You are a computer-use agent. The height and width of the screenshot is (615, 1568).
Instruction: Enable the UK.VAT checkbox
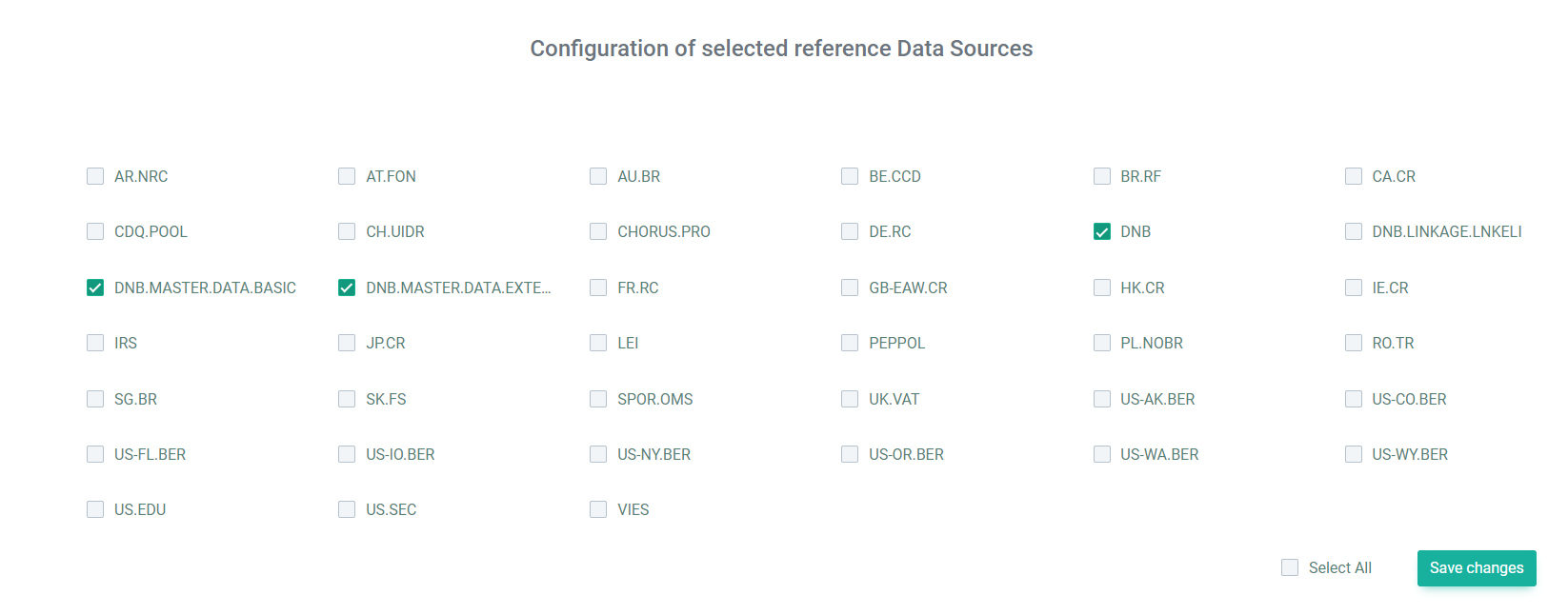pos(850,399)
